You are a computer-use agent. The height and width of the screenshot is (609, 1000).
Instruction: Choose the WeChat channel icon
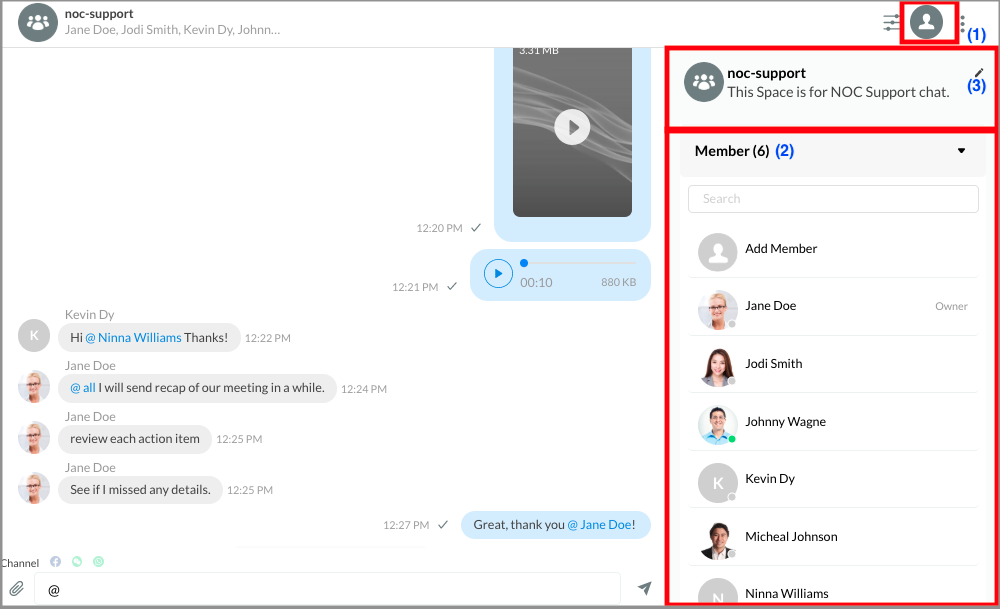pos(98,562)
